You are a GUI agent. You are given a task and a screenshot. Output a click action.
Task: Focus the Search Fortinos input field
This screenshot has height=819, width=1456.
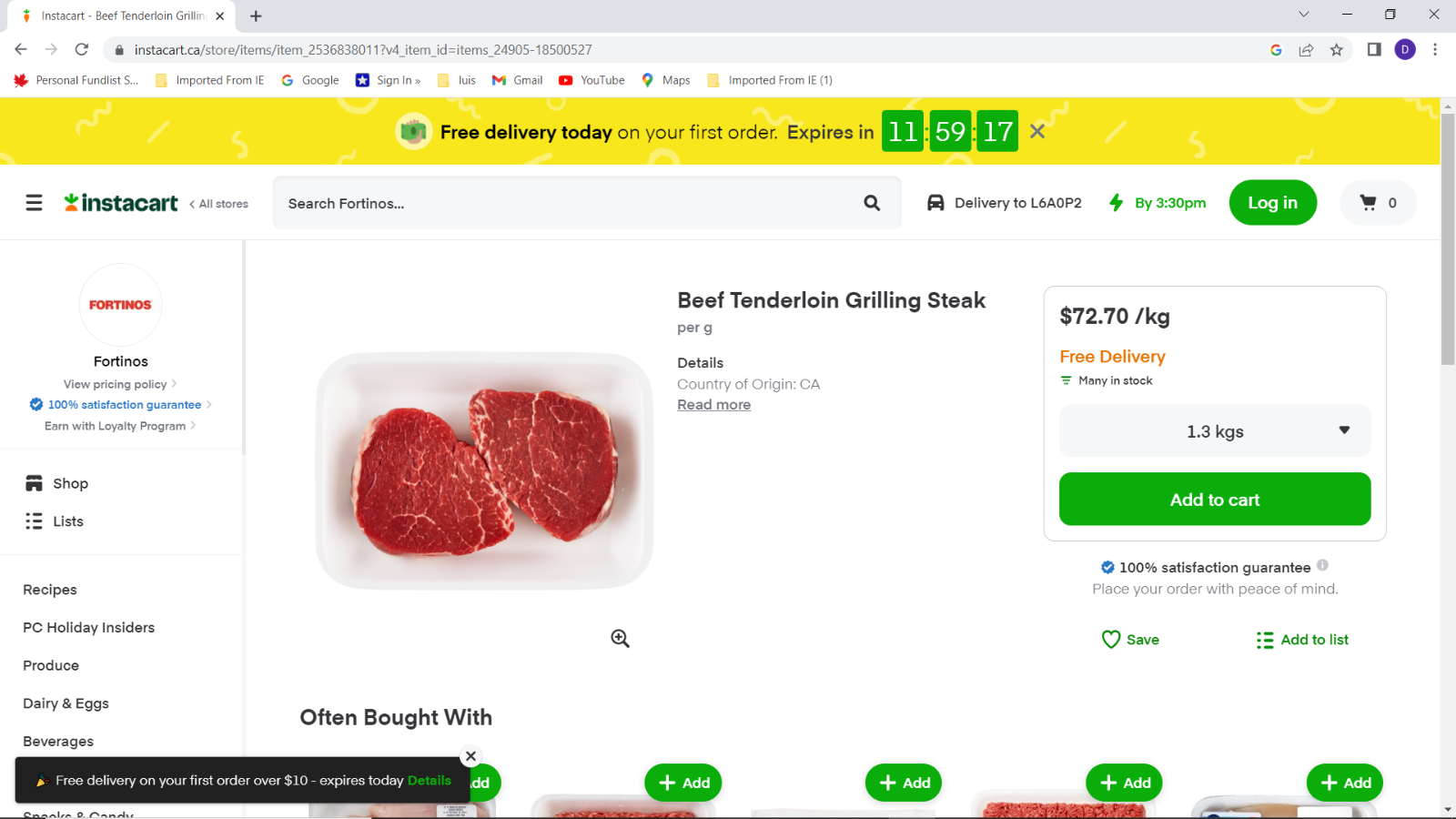pos(569,203)
